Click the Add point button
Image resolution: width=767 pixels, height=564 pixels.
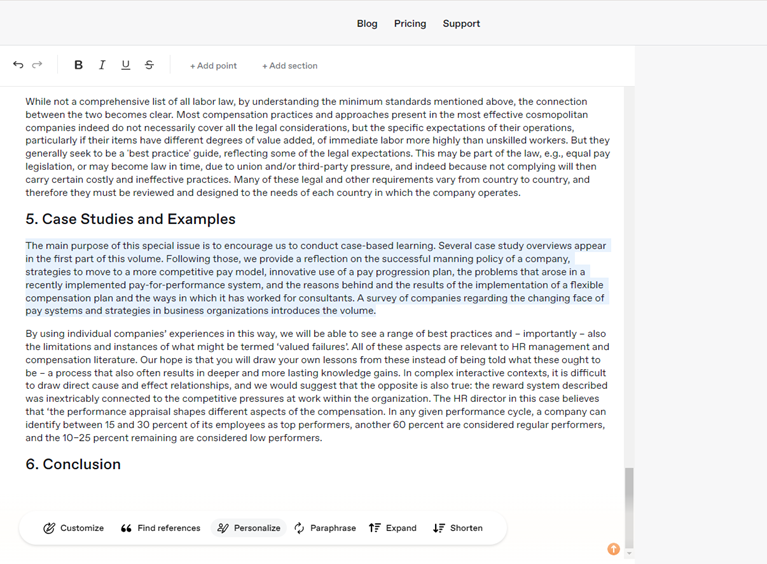[x=213, y=66]
